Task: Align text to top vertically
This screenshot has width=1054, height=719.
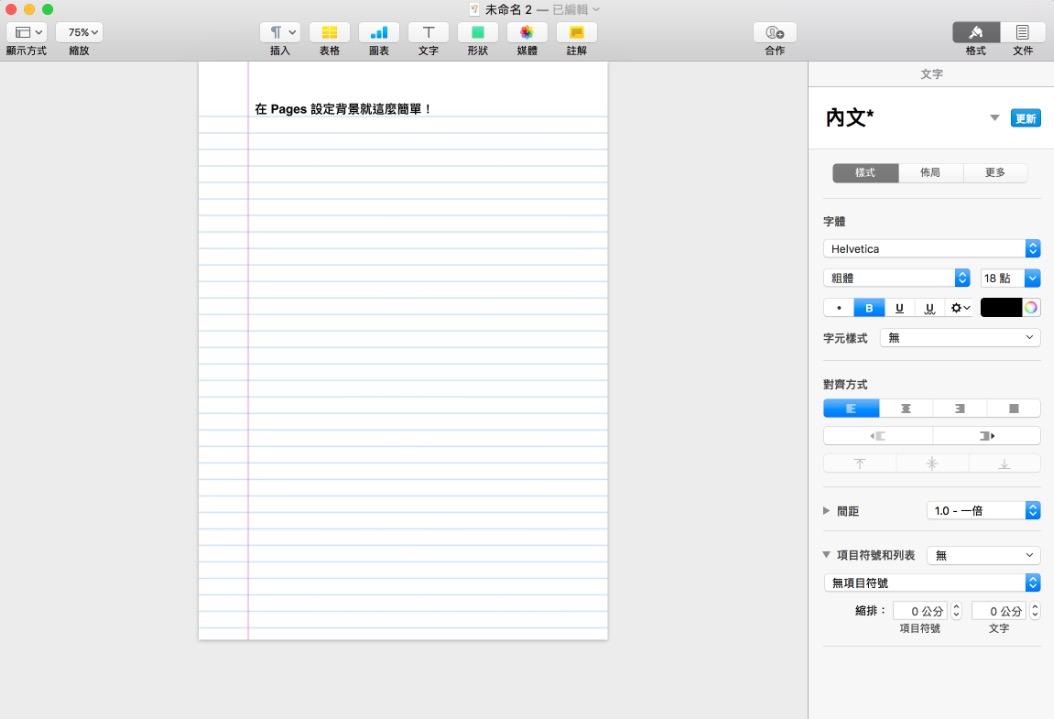Action: (859, 464)
